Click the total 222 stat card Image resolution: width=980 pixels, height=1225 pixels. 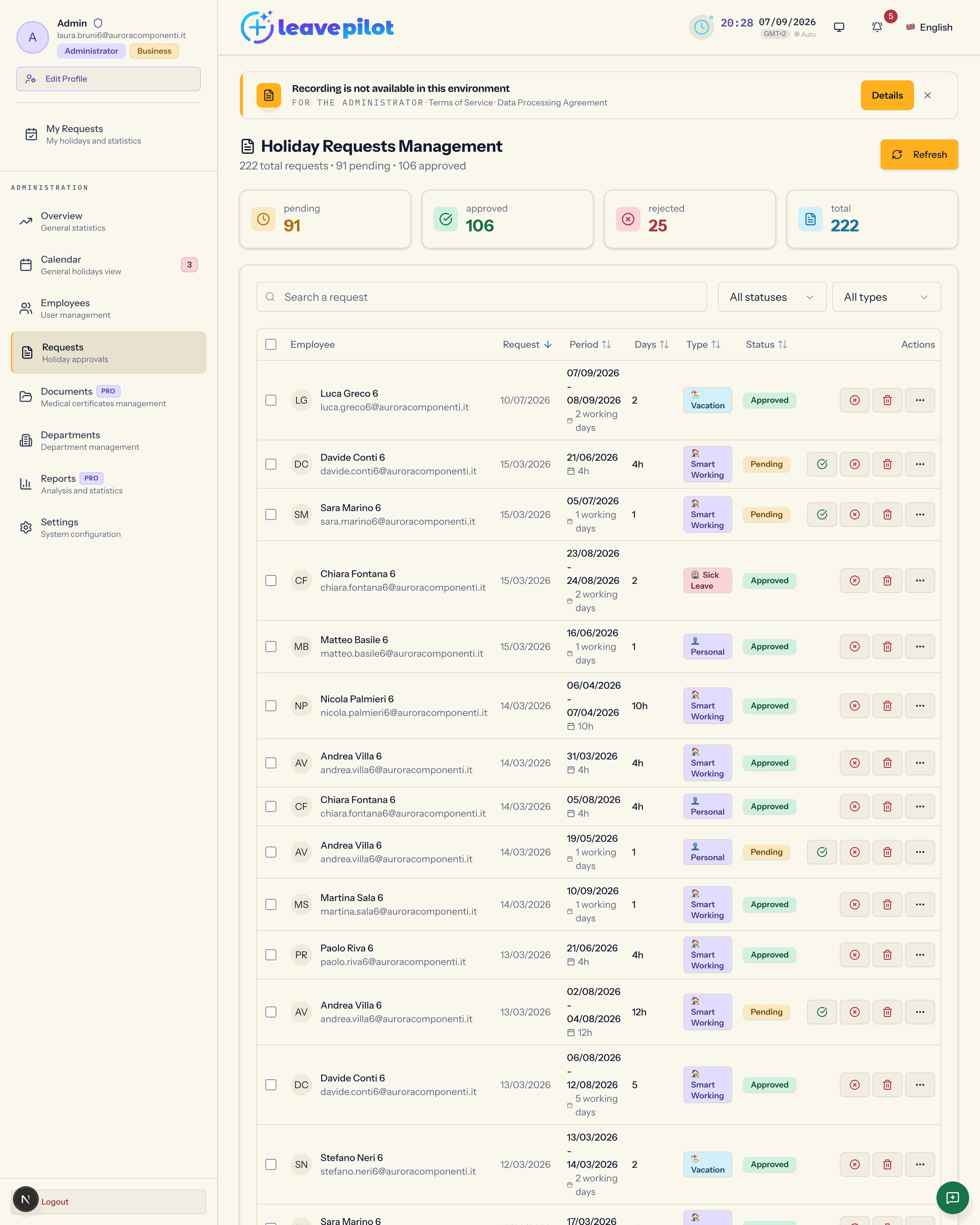pyautogui.click(x=872, y=219)
